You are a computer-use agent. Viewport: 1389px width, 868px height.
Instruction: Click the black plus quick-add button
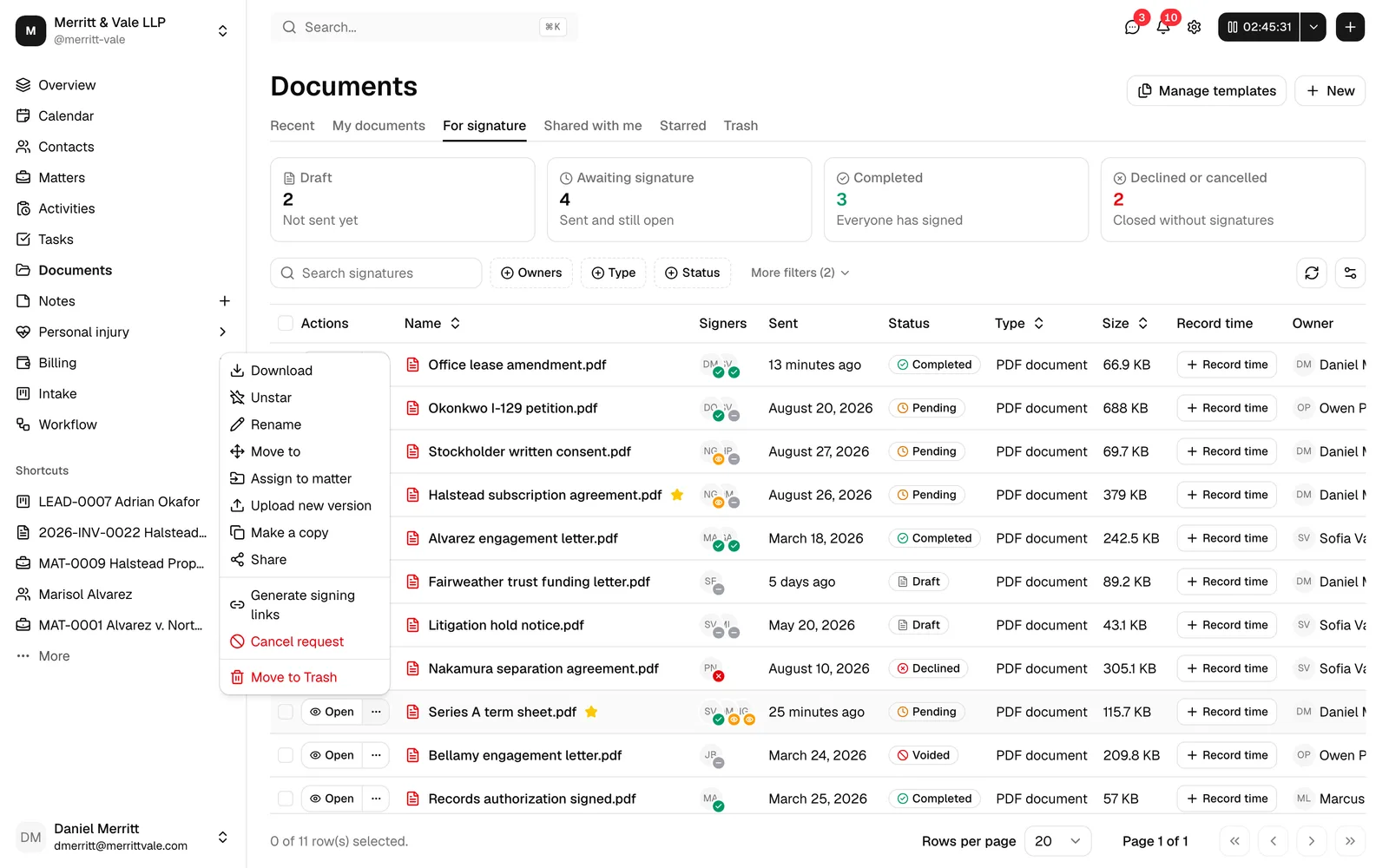pos(1350,27)
